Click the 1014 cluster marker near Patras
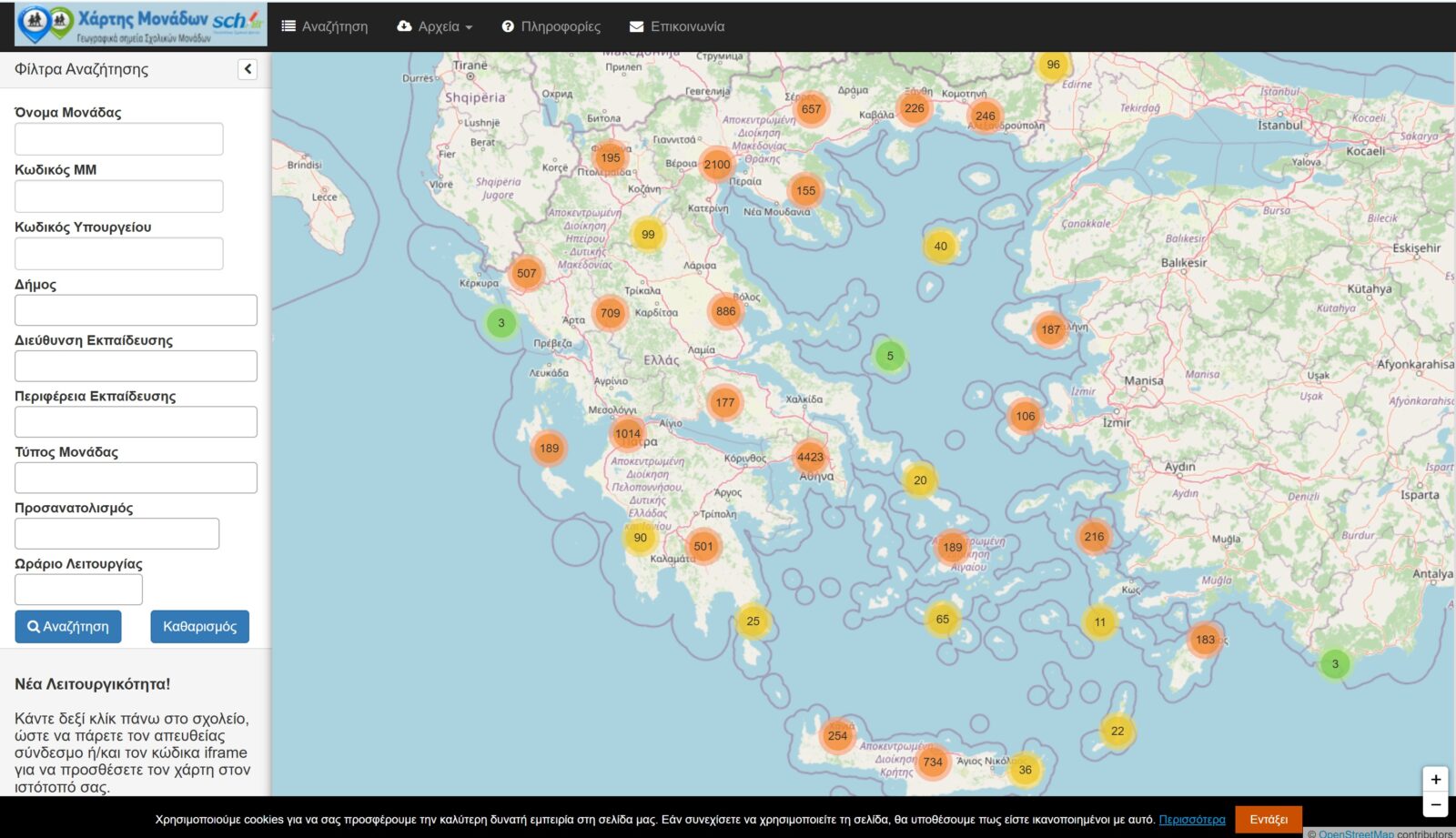The width and height of the screenshot is (1456, 838). coord(628,434)
